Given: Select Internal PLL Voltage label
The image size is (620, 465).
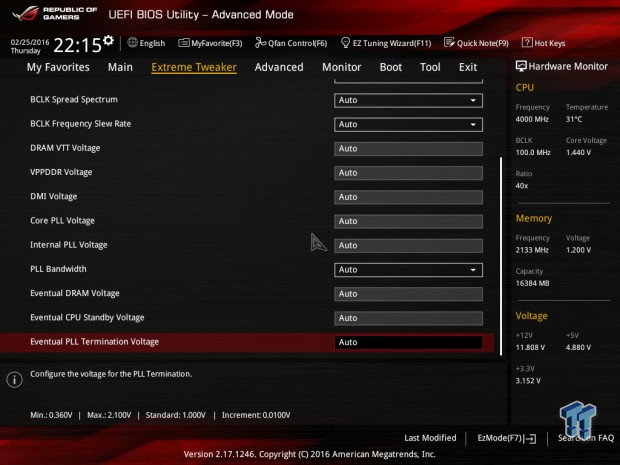Looking at the screenshot, I should coord(69,245).
